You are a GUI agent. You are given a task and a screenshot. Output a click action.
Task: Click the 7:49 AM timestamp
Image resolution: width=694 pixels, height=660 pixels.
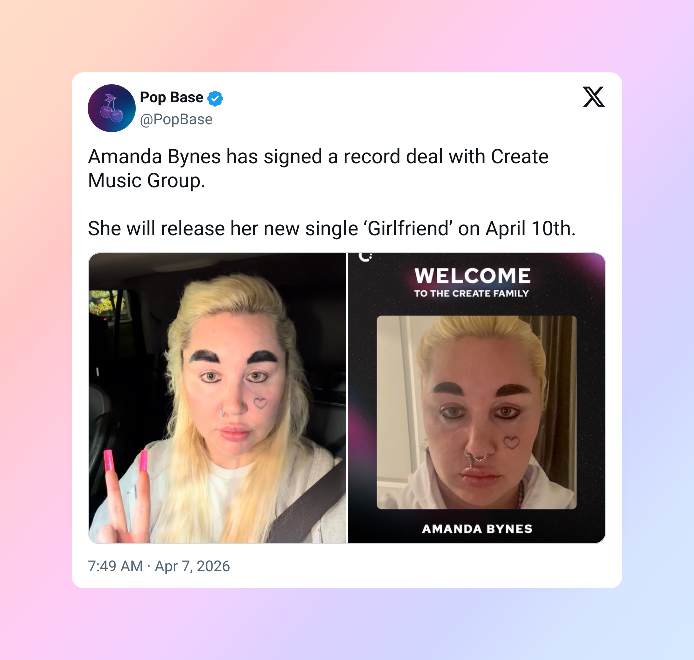coord(115,566)
